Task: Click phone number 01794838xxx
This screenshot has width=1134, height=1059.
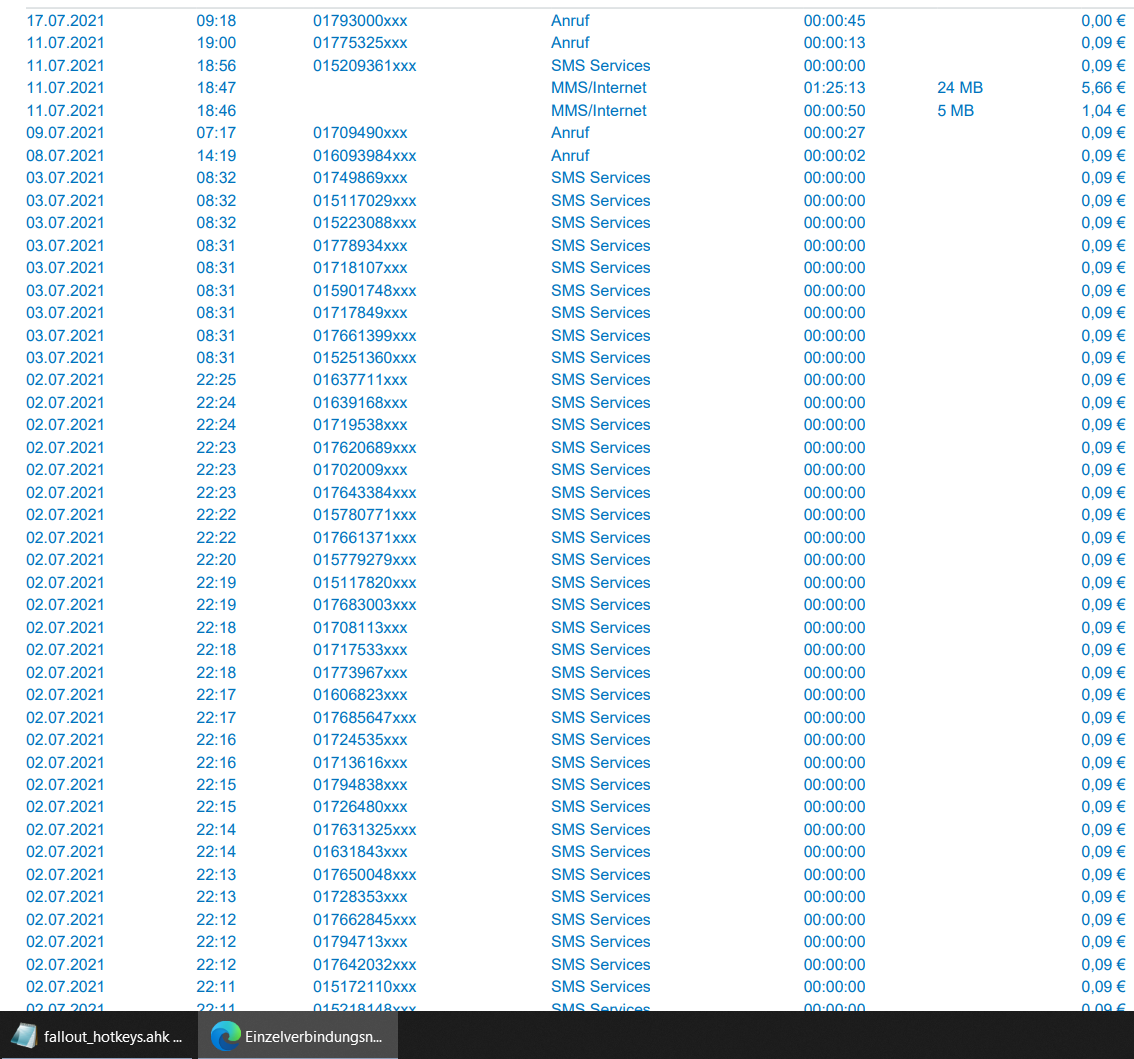Action: click(360, 784)
